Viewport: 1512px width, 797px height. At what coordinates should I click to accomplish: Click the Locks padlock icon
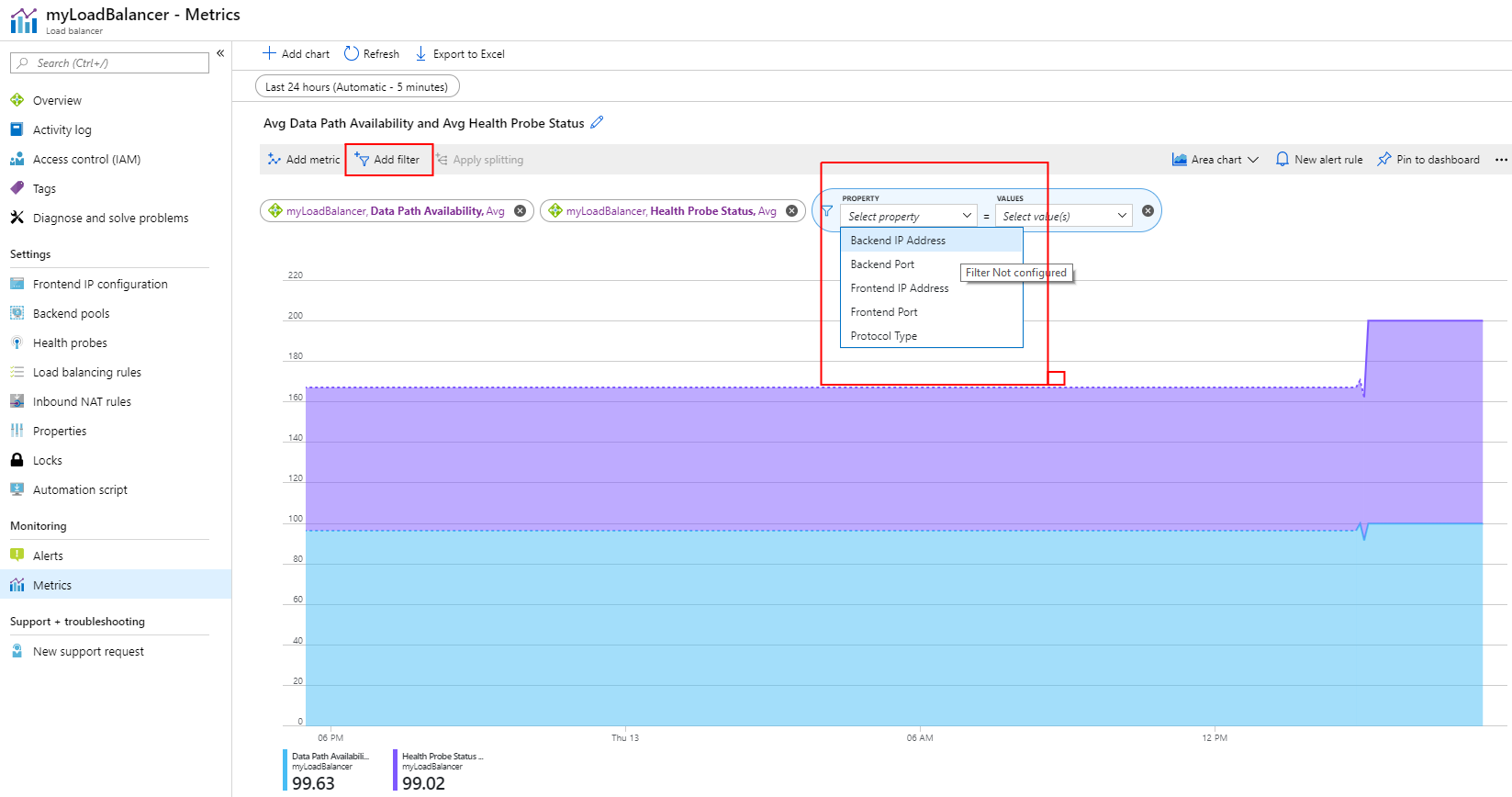coord(17,460)
